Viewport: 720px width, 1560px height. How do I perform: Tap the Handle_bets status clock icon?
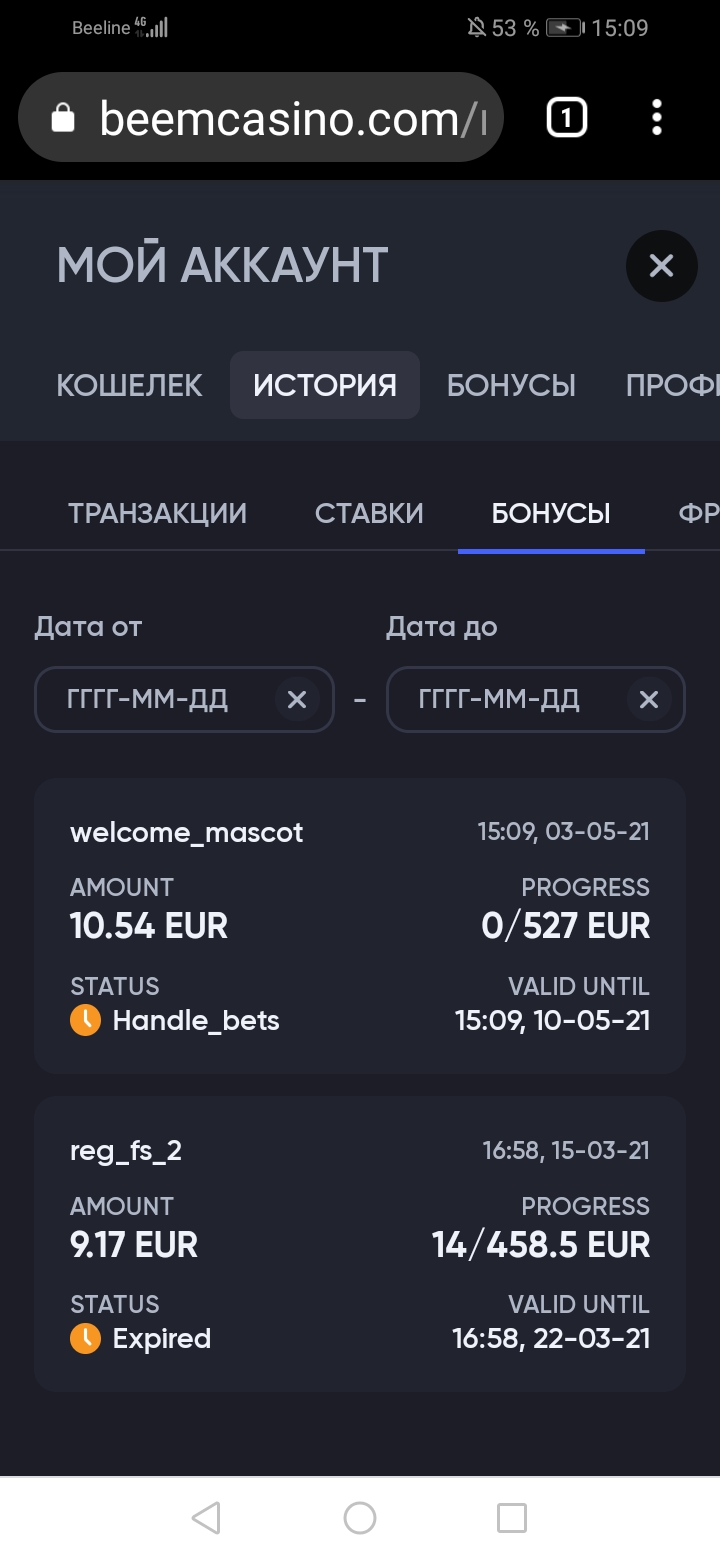(85, 1020)
